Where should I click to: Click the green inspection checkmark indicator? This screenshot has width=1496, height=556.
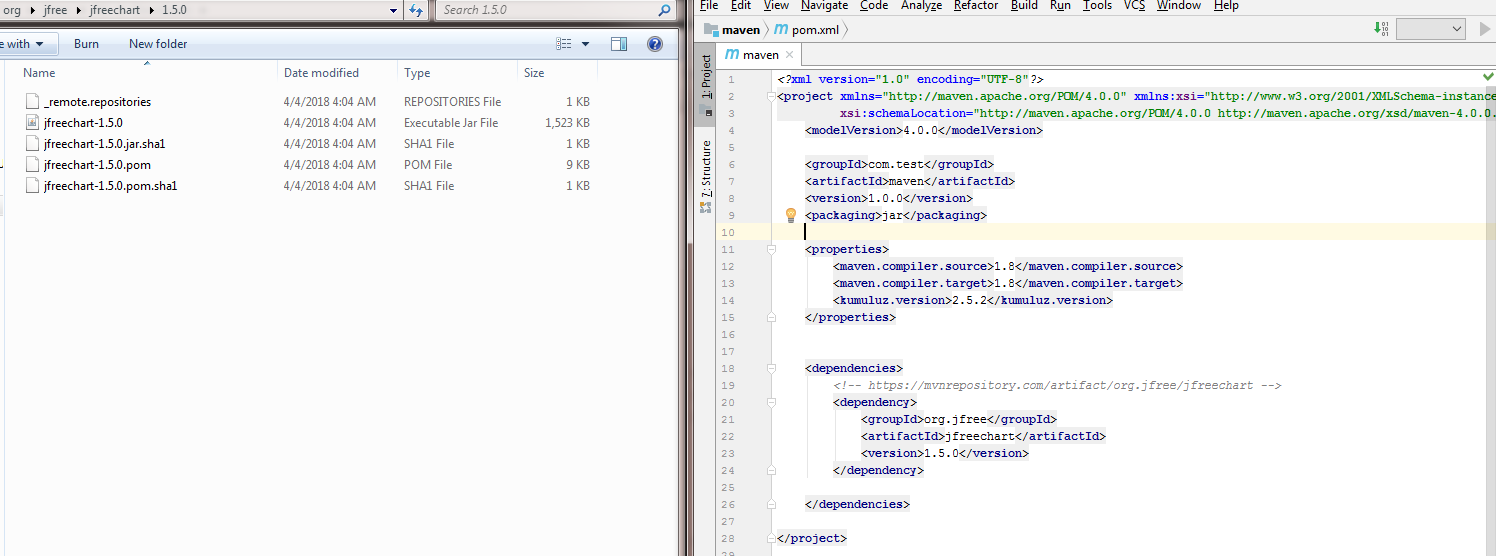[1488, 77]
